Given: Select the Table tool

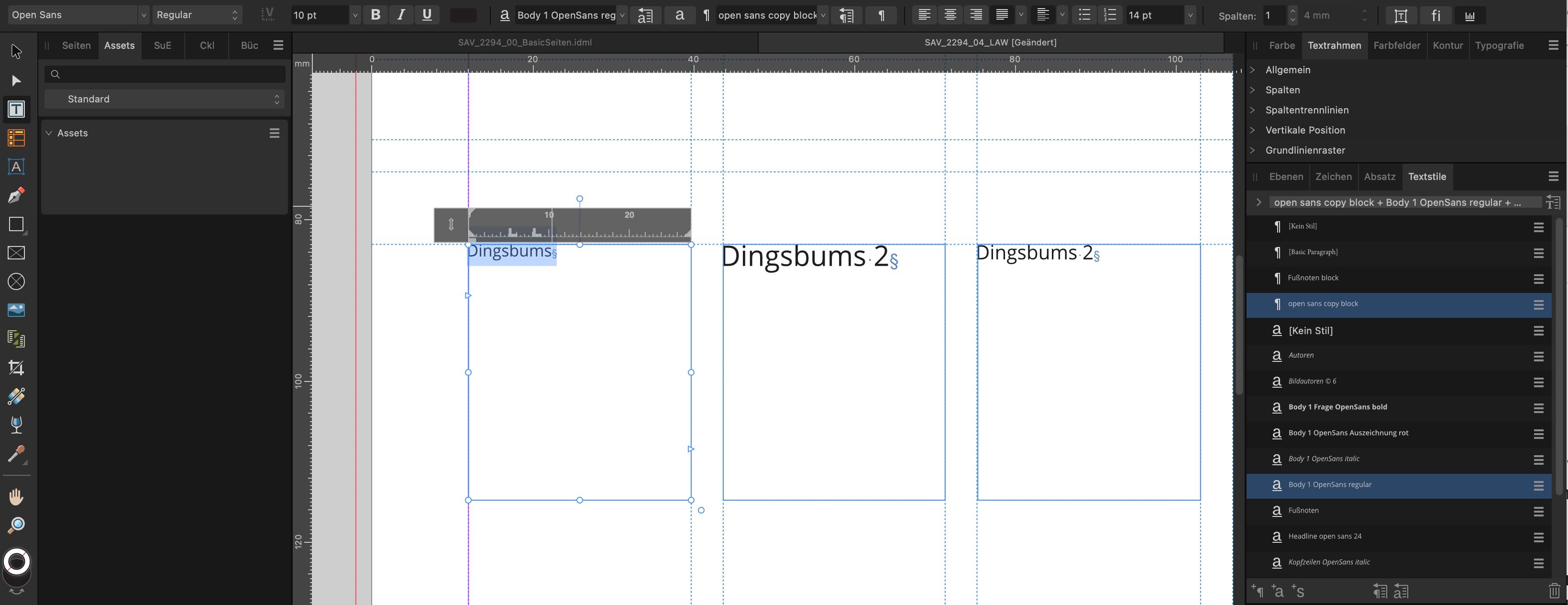Looking at the screenshot, I should click(x=16, y=138).
